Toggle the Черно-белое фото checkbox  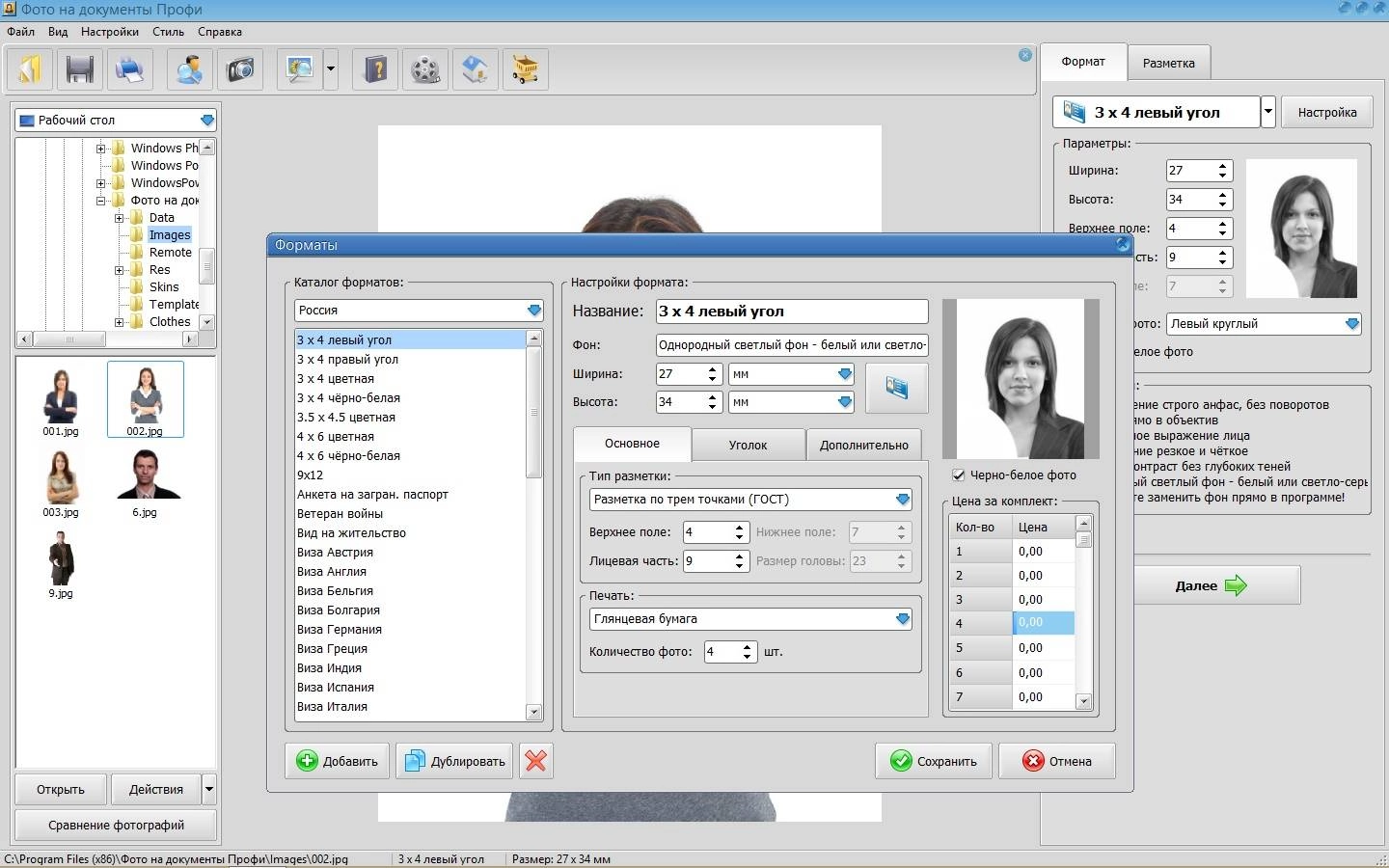click(x=959, y=475)
